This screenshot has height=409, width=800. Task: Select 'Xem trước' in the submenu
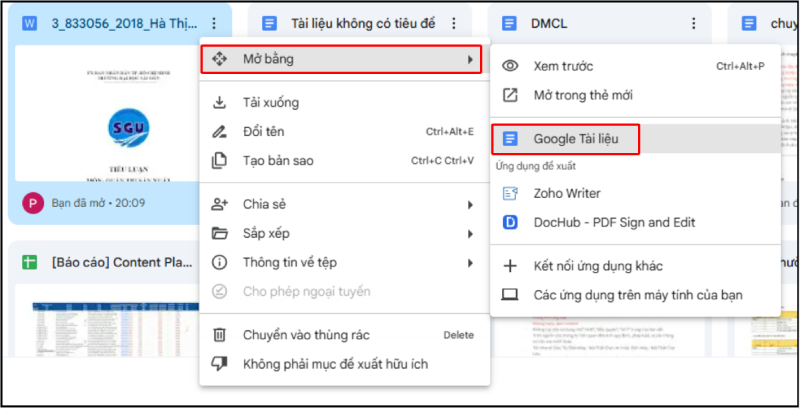[x=635, y=66]
